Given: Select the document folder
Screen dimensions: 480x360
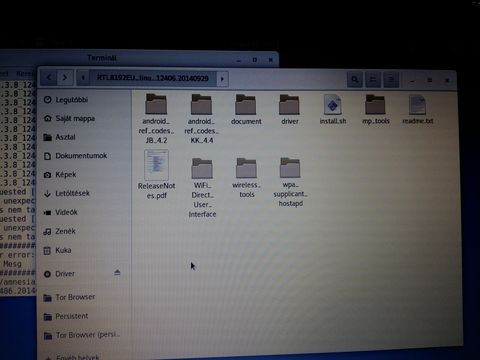Looking at the screenshot, I should 246,109.
